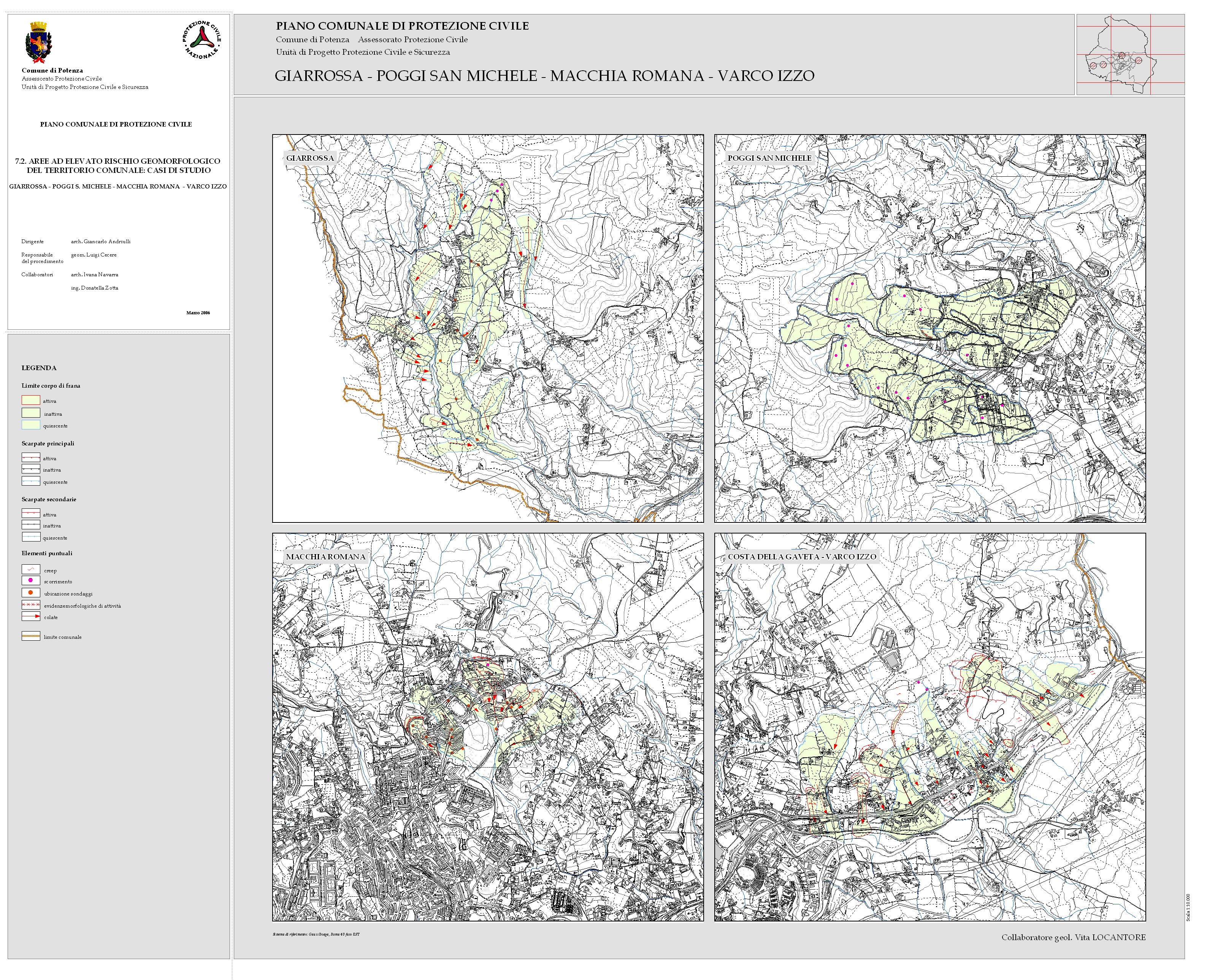Click the LEGENDA heading

(39, 368)
